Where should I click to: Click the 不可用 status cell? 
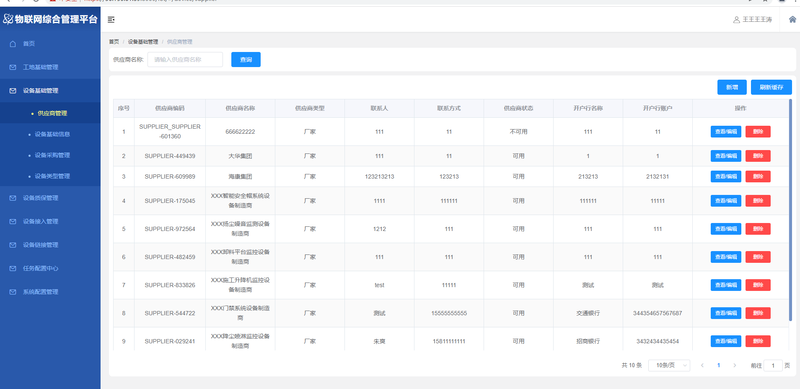[x=518, y=132]
